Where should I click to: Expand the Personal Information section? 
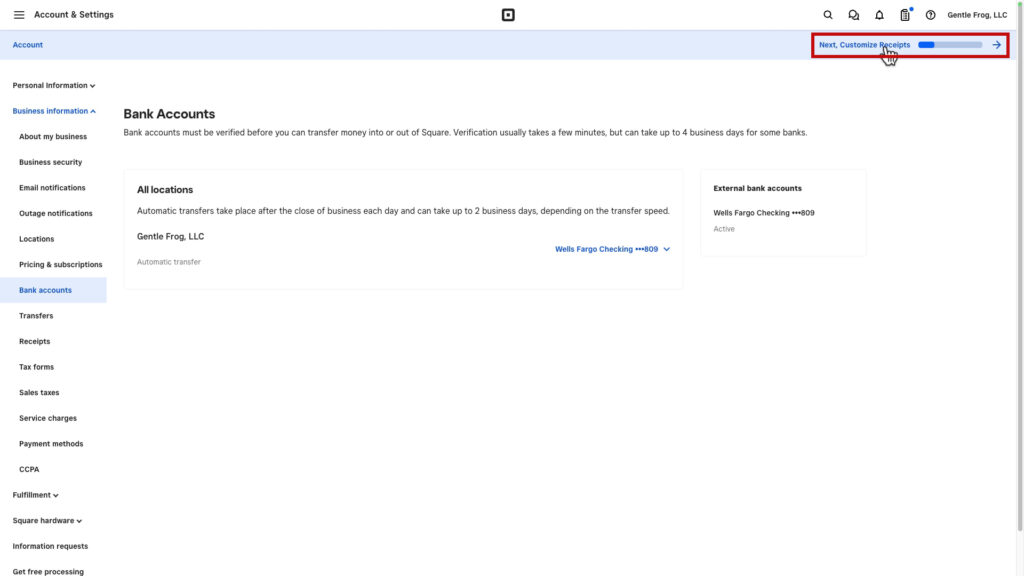[54, 86]
